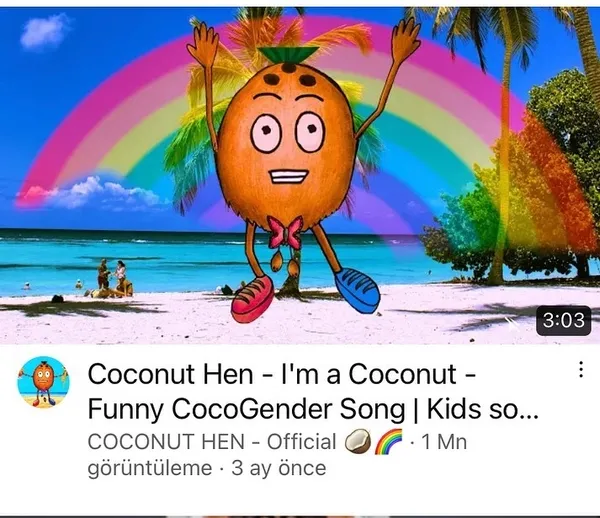
Task: Click the rainbow emoji beside channel name
Action: tap(388, 441)
